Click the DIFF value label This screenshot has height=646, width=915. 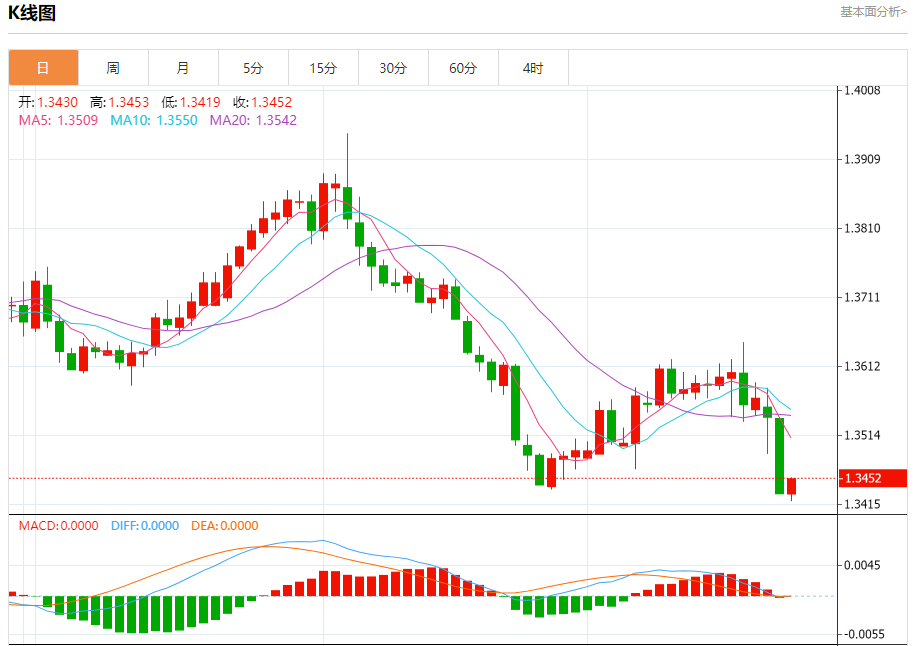point(145,526)
